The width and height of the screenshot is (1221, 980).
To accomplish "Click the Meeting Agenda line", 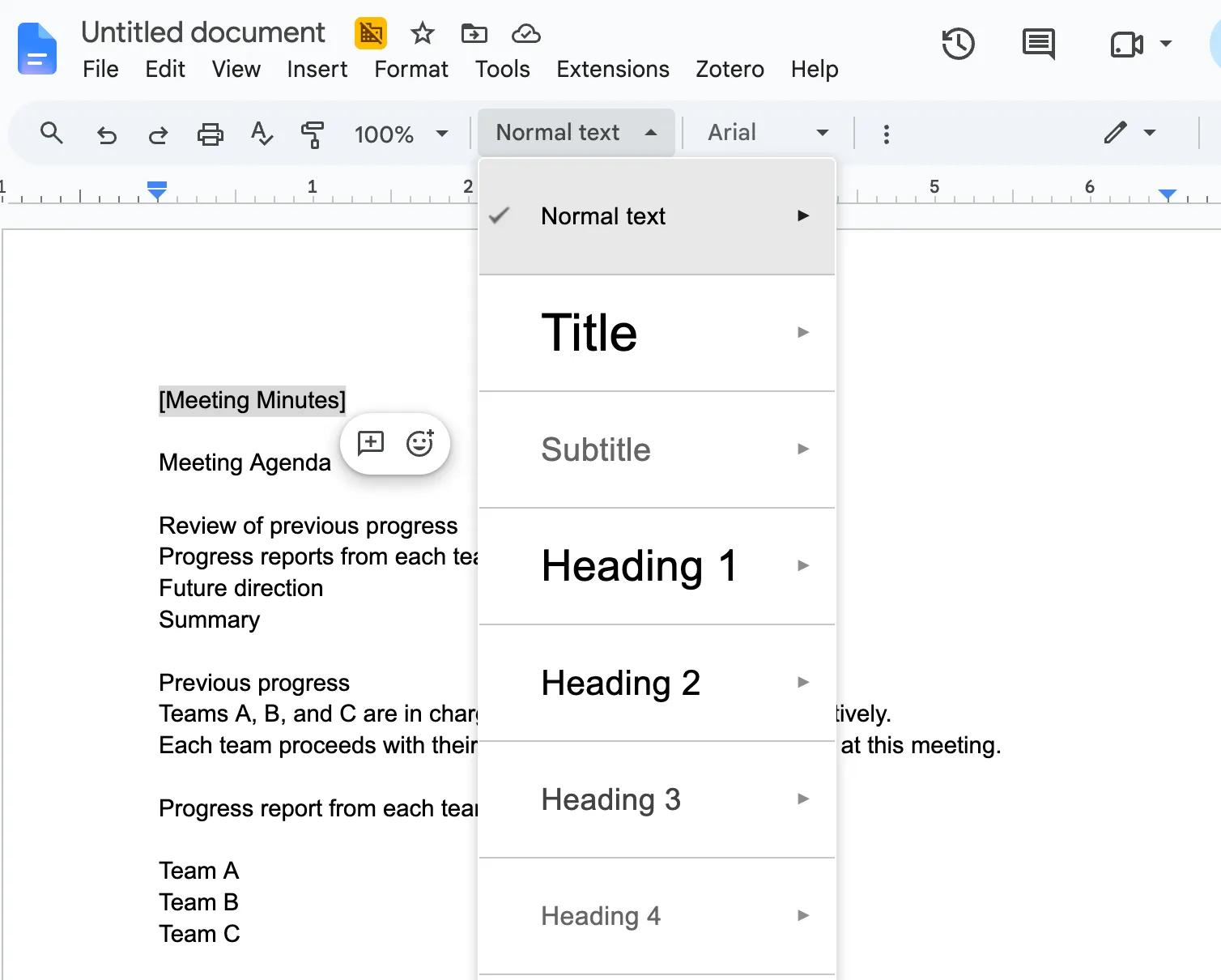I will [x=245, y=462].
